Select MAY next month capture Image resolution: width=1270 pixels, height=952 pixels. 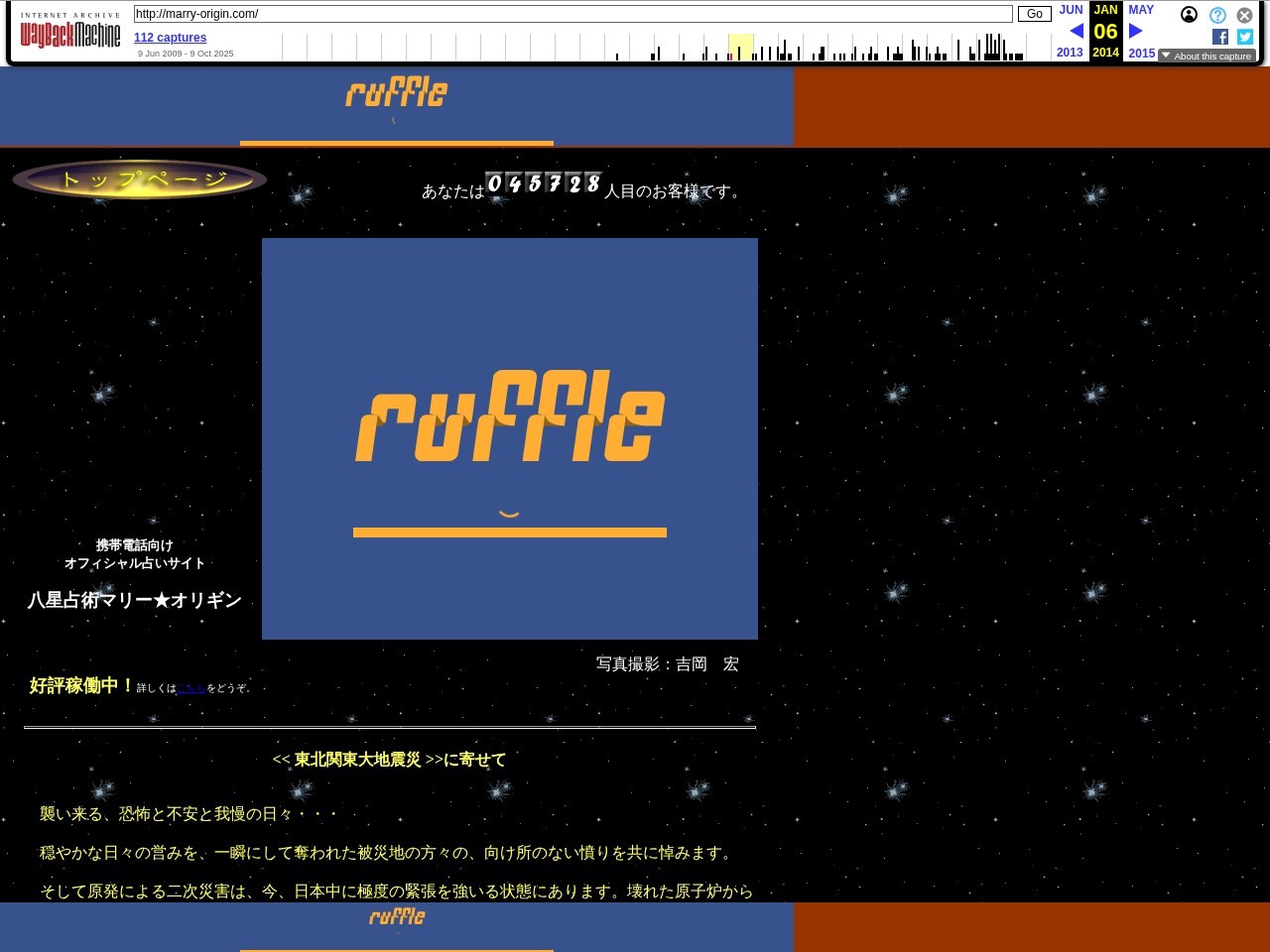pos(1141,10)
